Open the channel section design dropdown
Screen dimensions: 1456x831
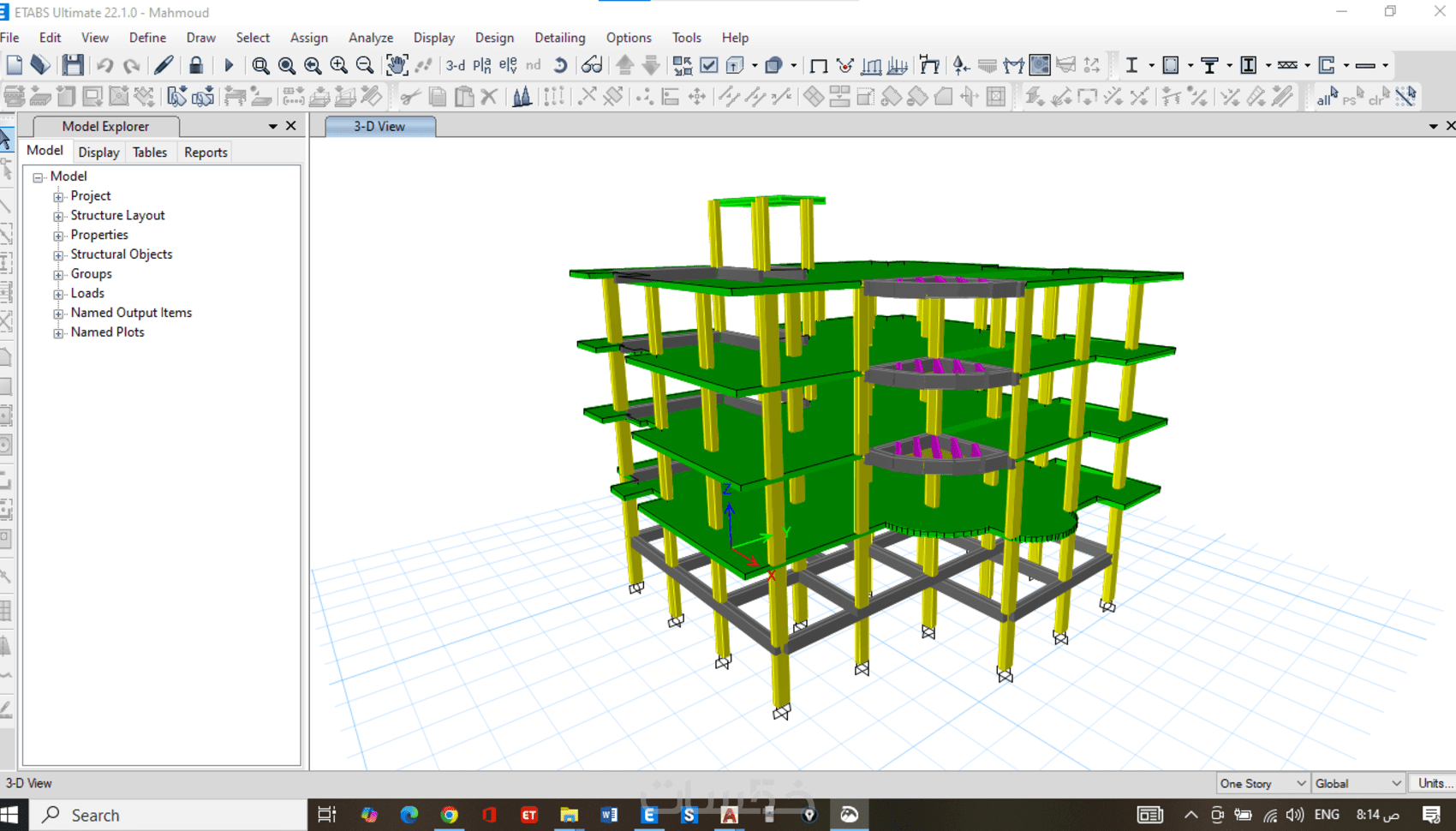[1346, 65]
